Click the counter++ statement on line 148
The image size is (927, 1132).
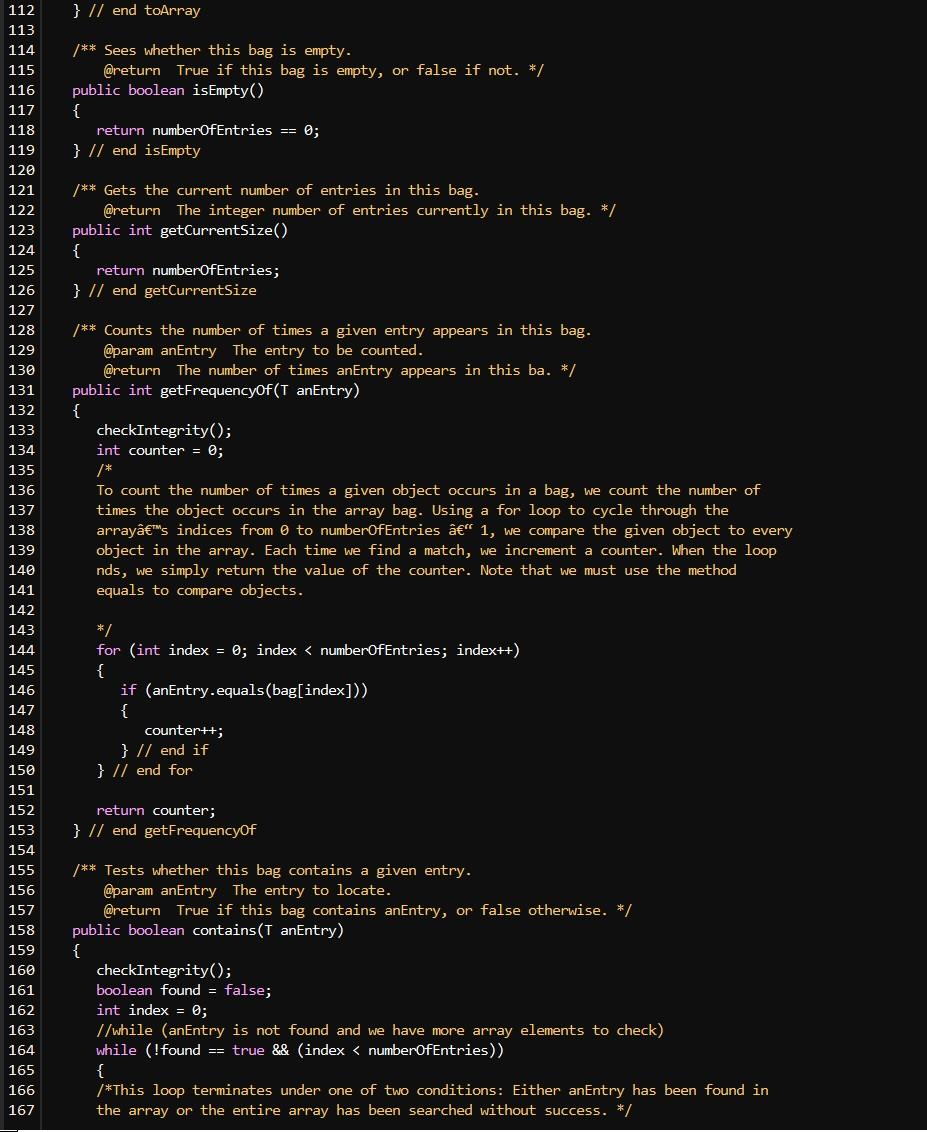click(184, 730)
